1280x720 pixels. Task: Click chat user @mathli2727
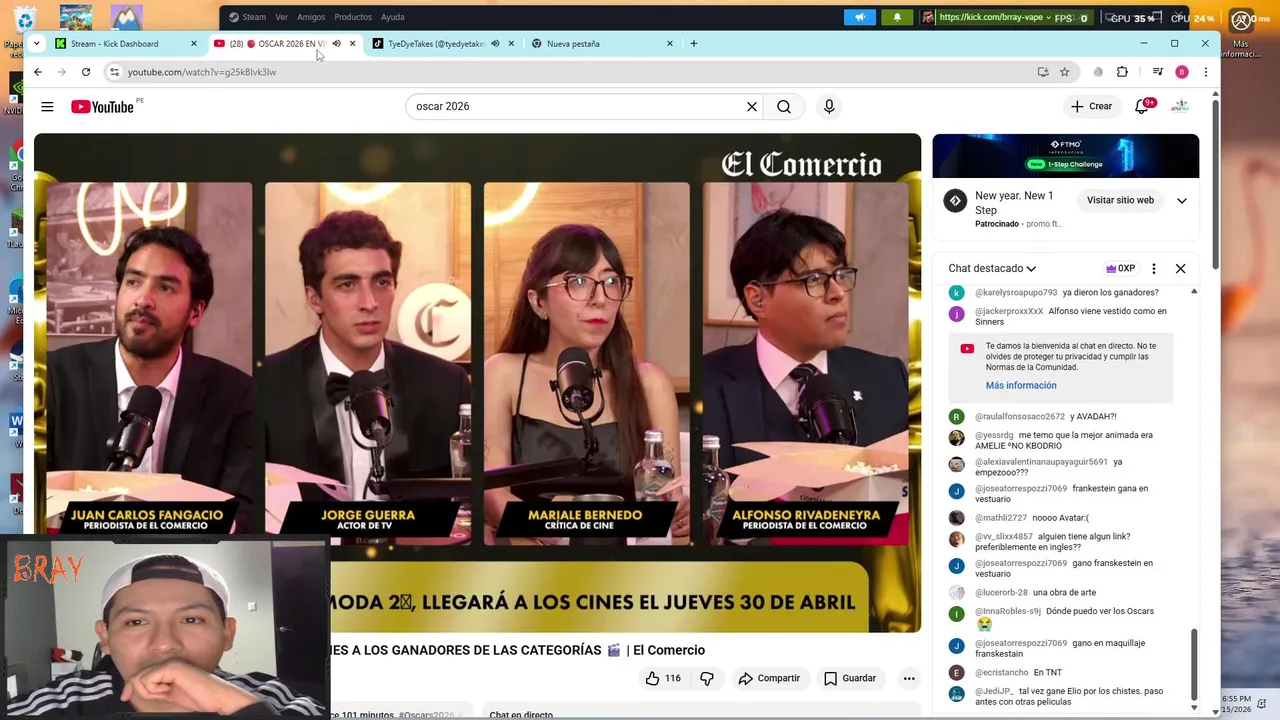point(1001,518)
